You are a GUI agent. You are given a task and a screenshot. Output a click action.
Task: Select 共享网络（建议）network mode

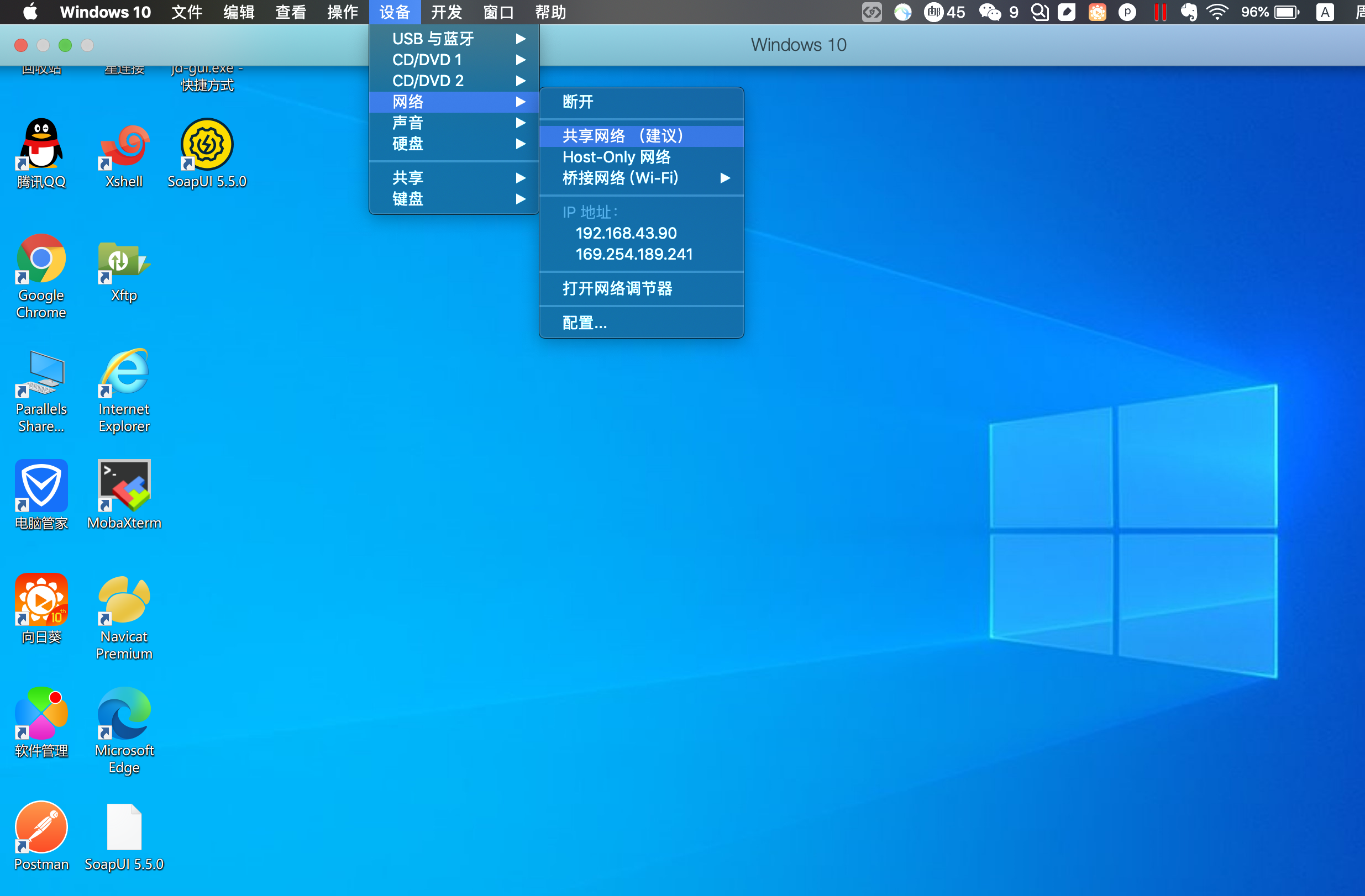[x=641, y=136]
